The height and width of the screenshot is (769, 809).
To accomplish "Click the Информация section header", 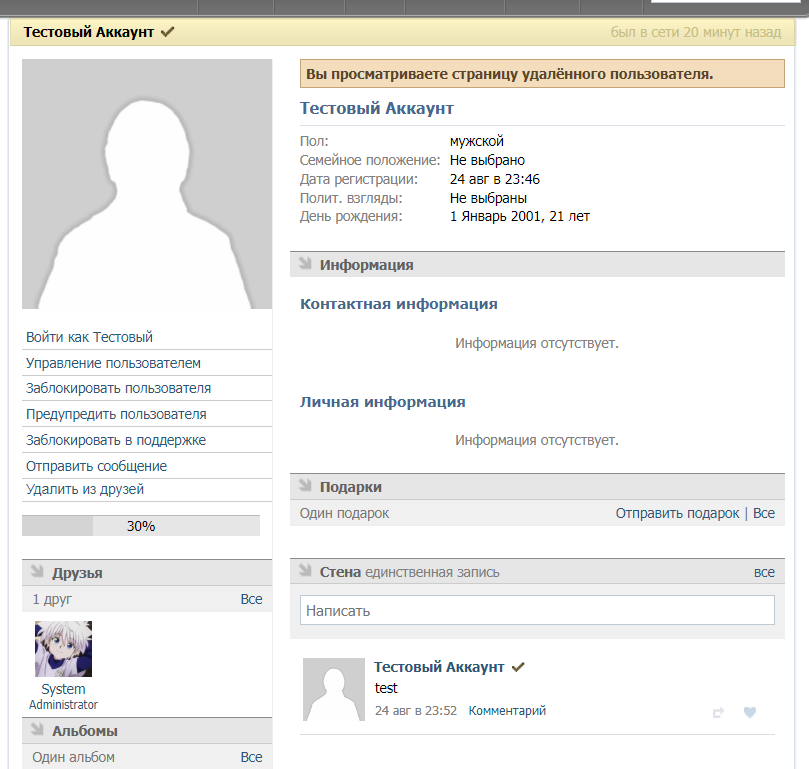I will point(537,265).
